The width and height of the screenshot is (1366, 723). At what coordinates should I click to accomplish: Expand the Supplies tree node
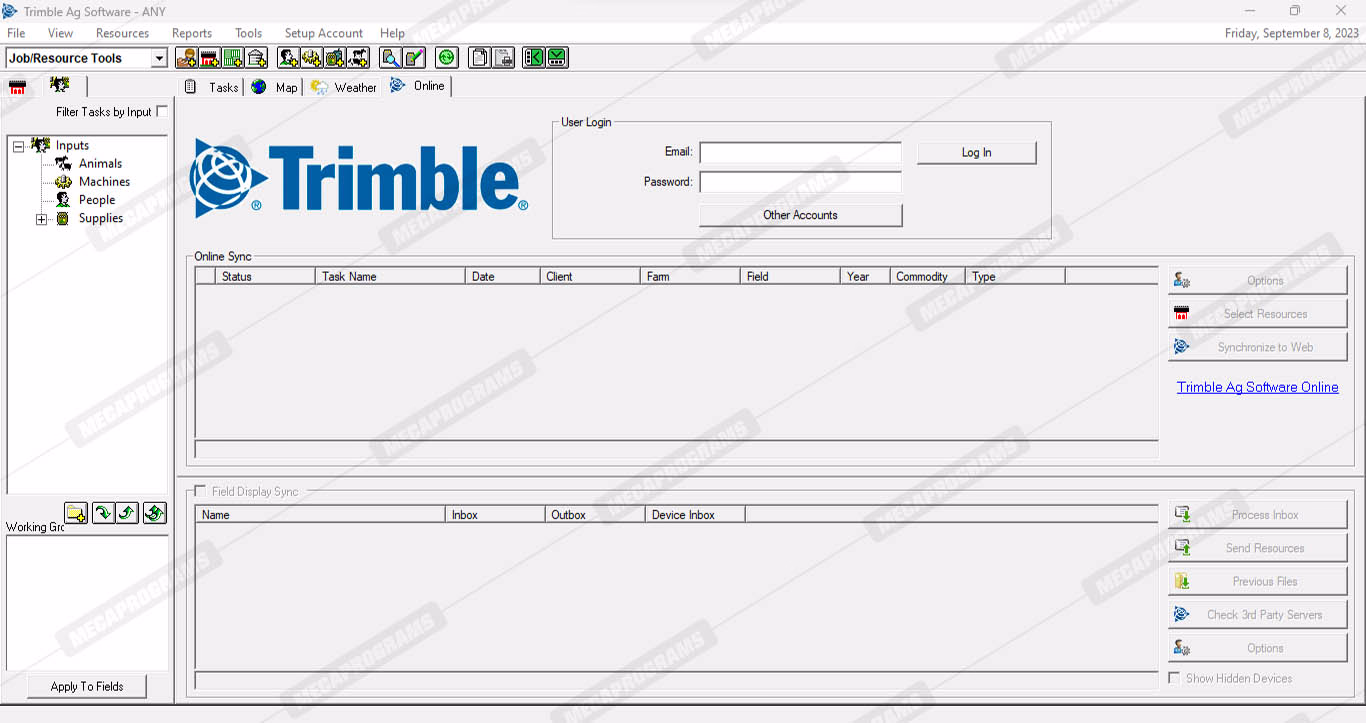[x=42, y=219]
